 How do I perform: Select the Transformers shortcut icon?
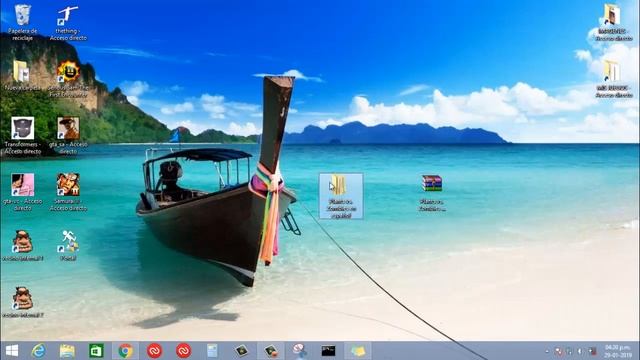(22, 136)
